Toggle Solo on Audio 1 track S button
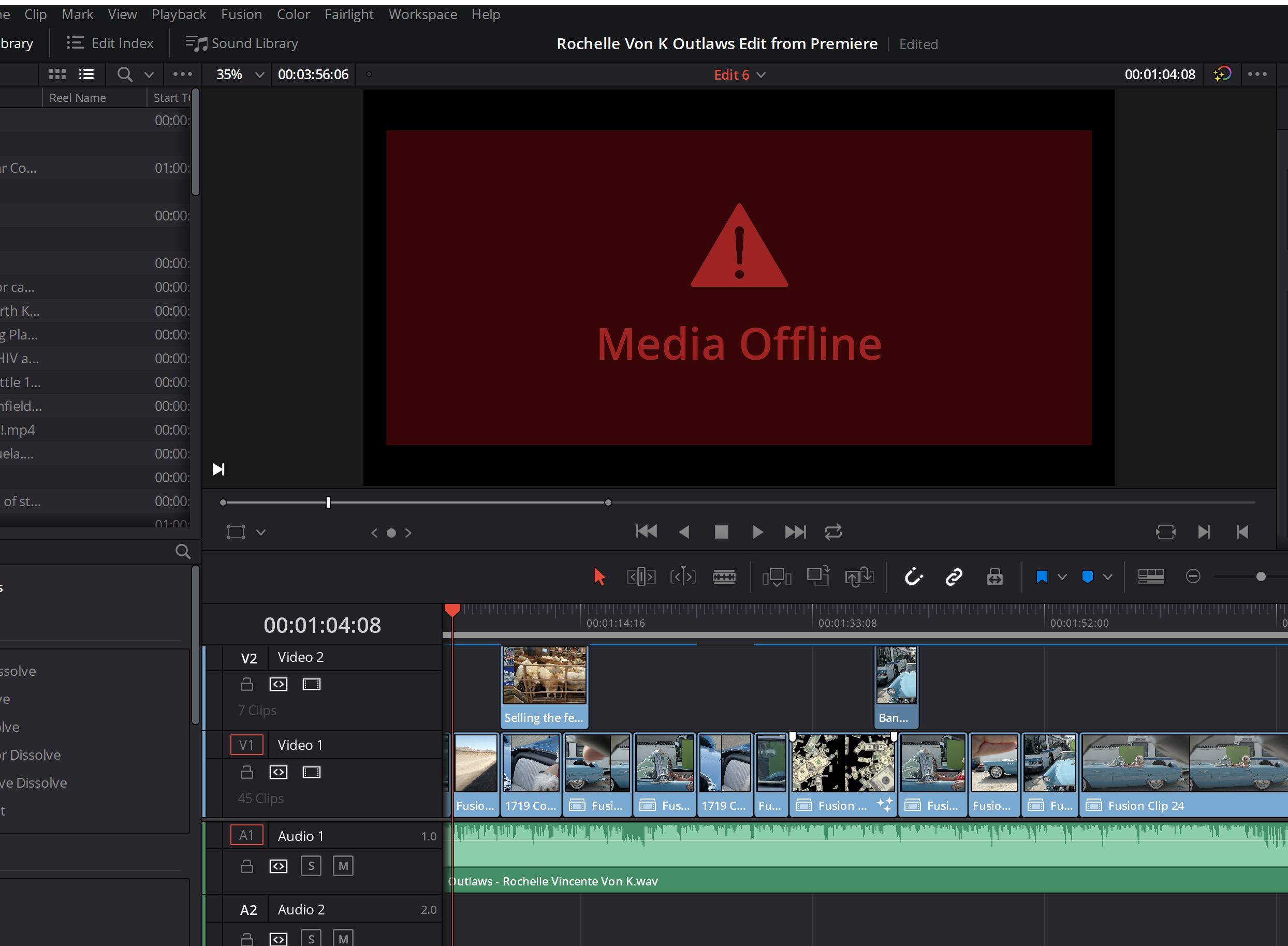Image resolution: width=1288 pixels, height=946 pixels. point(311,865)
